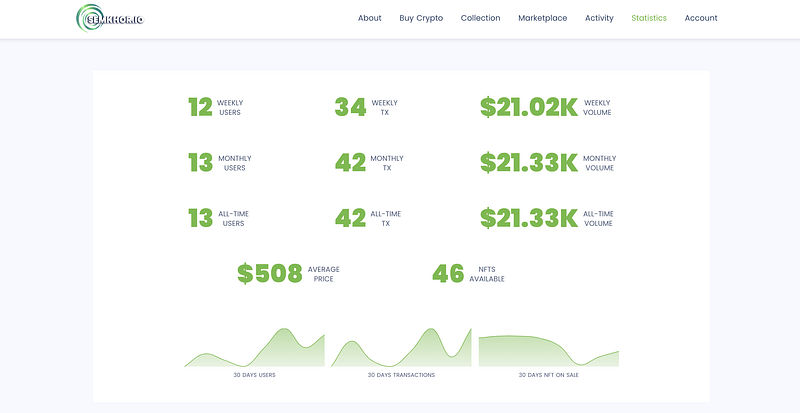Select the $508 average price stat
The image size is (800, 413).
270,274
